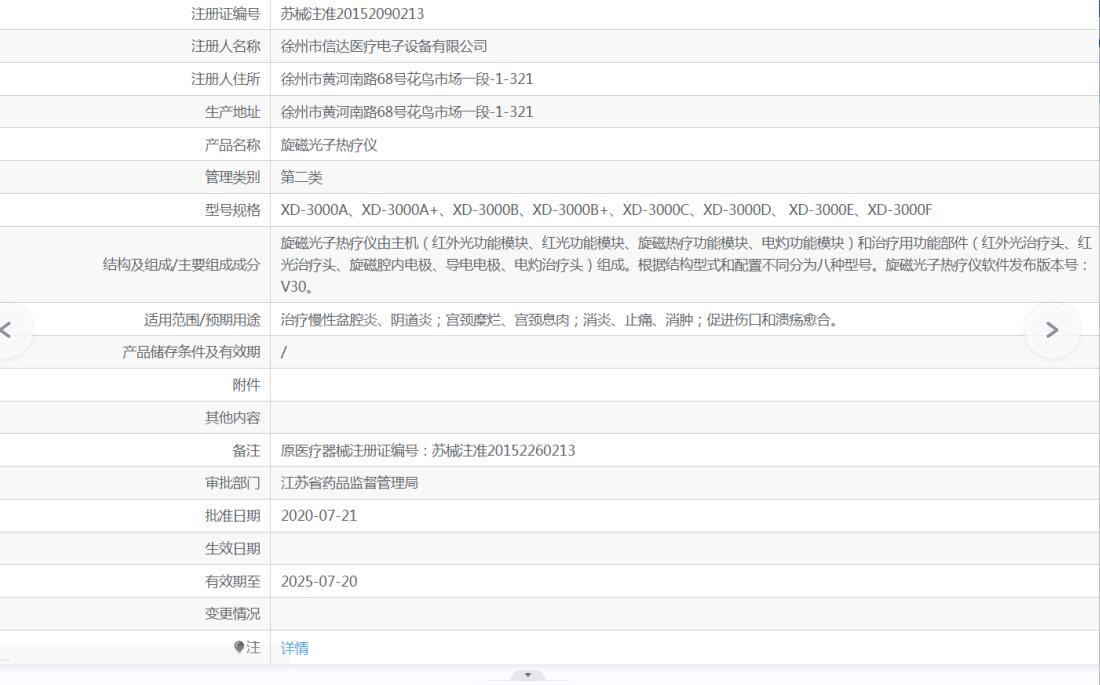Click the 注册人住所 field label
Image resolution: width=1100 pixels, height=685 pixels.
225,79
